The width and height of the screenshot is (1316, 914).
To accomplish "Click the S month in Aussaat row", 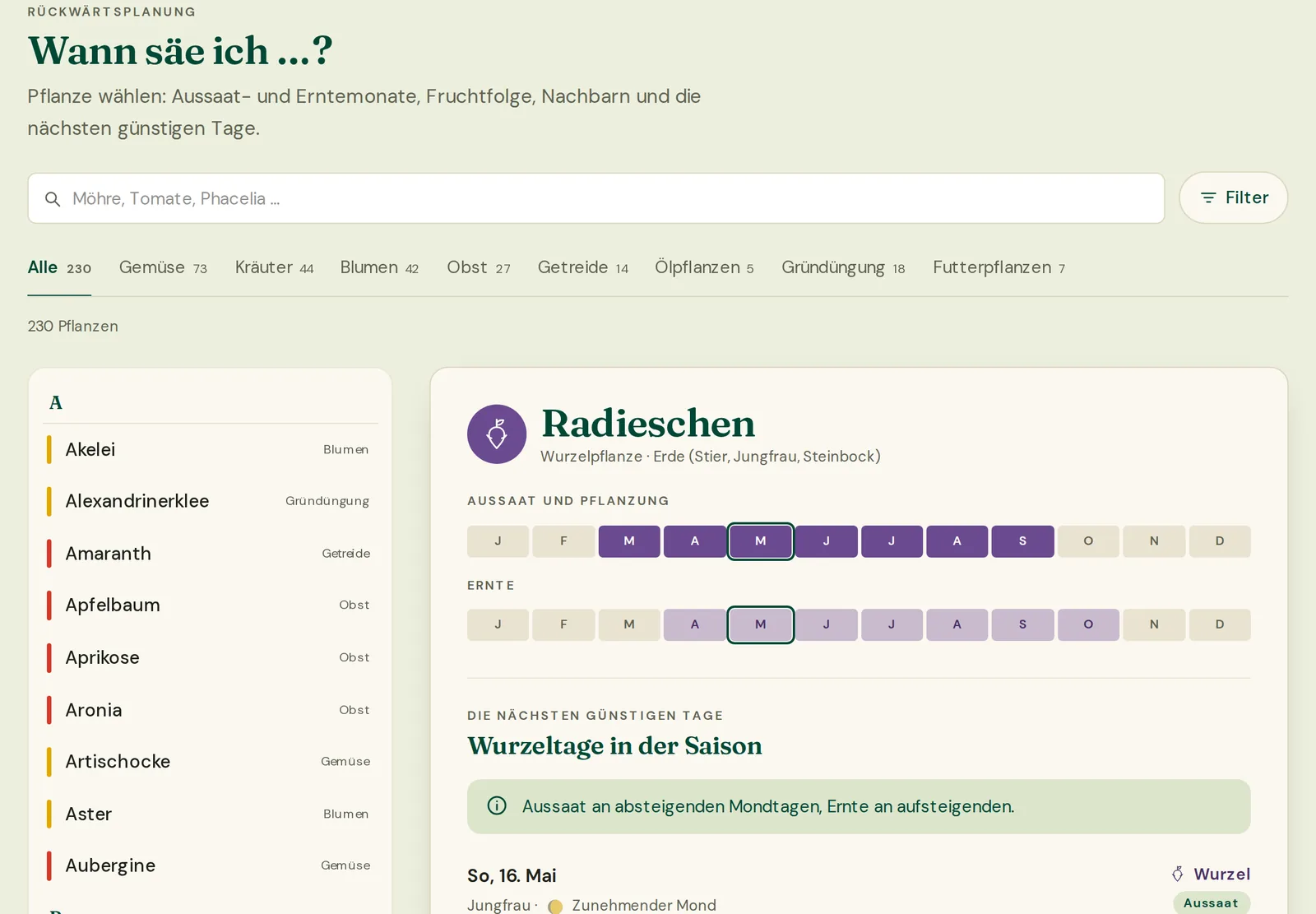I will point(1022,541).
